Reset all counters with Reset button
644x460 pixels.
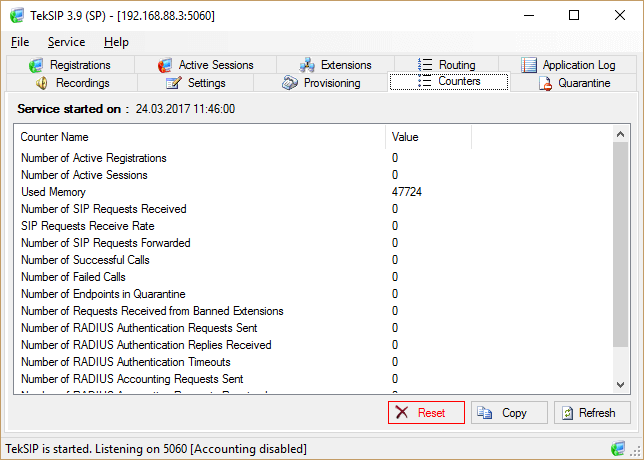426,412
